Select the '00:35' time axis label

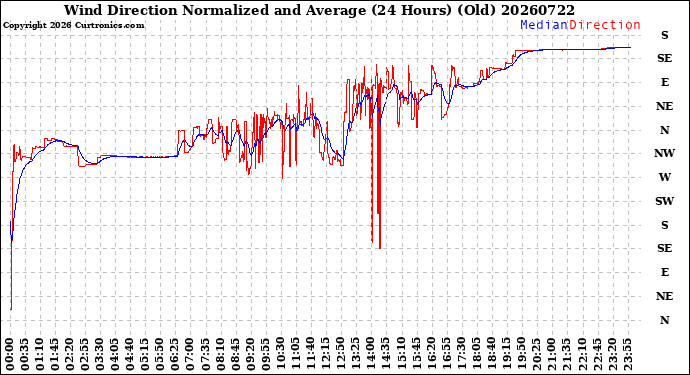[x=25, y=355]
